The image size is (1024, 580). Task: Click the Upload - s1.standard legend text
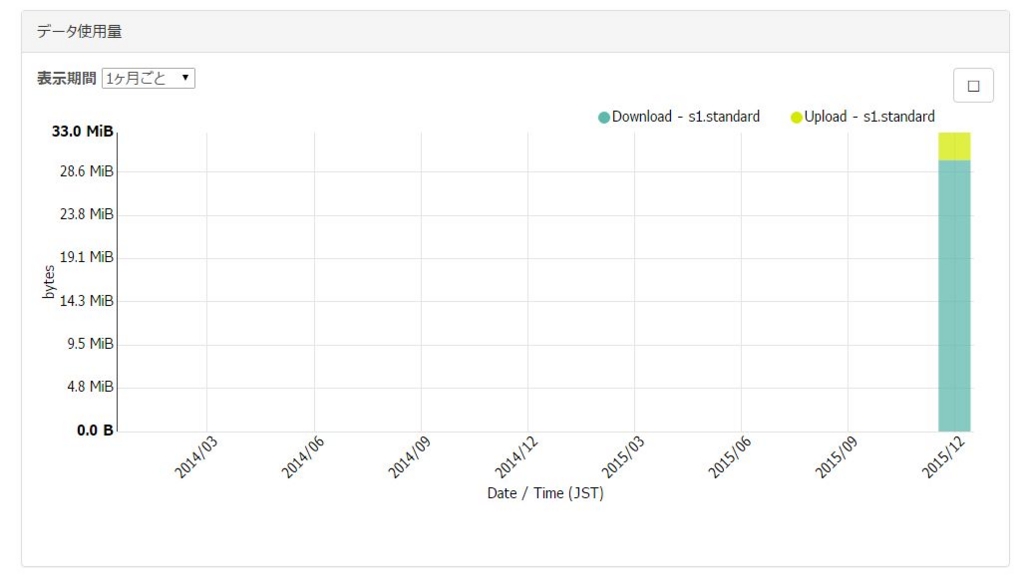coord(869,117)
